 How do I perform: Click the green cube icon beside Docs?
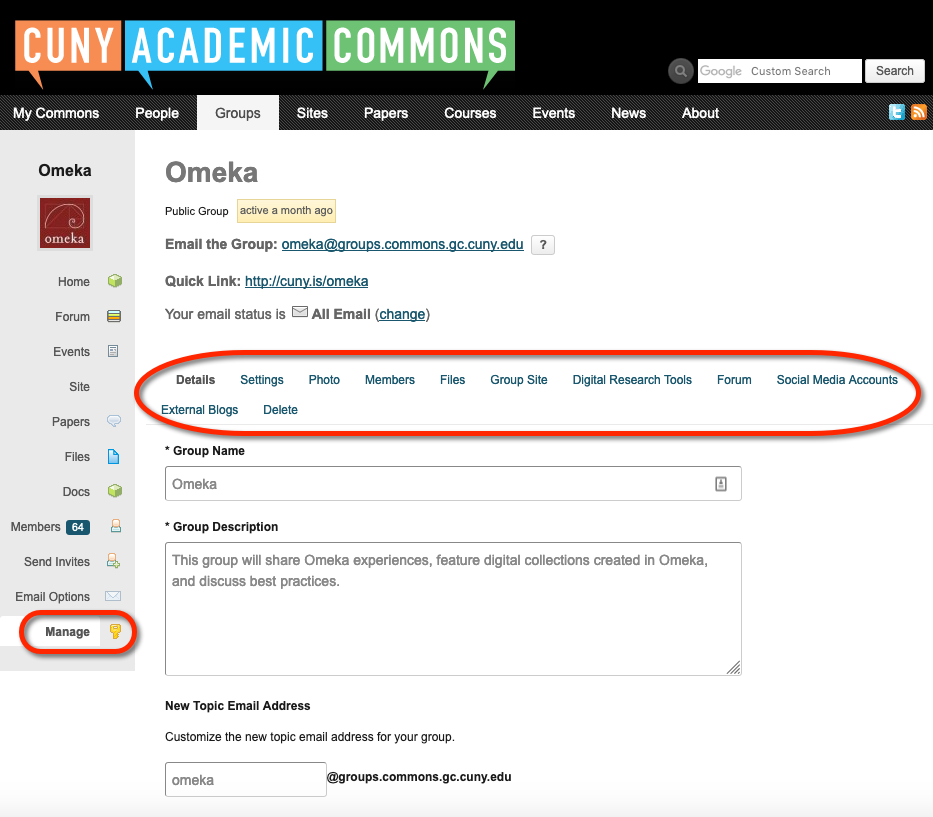(115, 491)
